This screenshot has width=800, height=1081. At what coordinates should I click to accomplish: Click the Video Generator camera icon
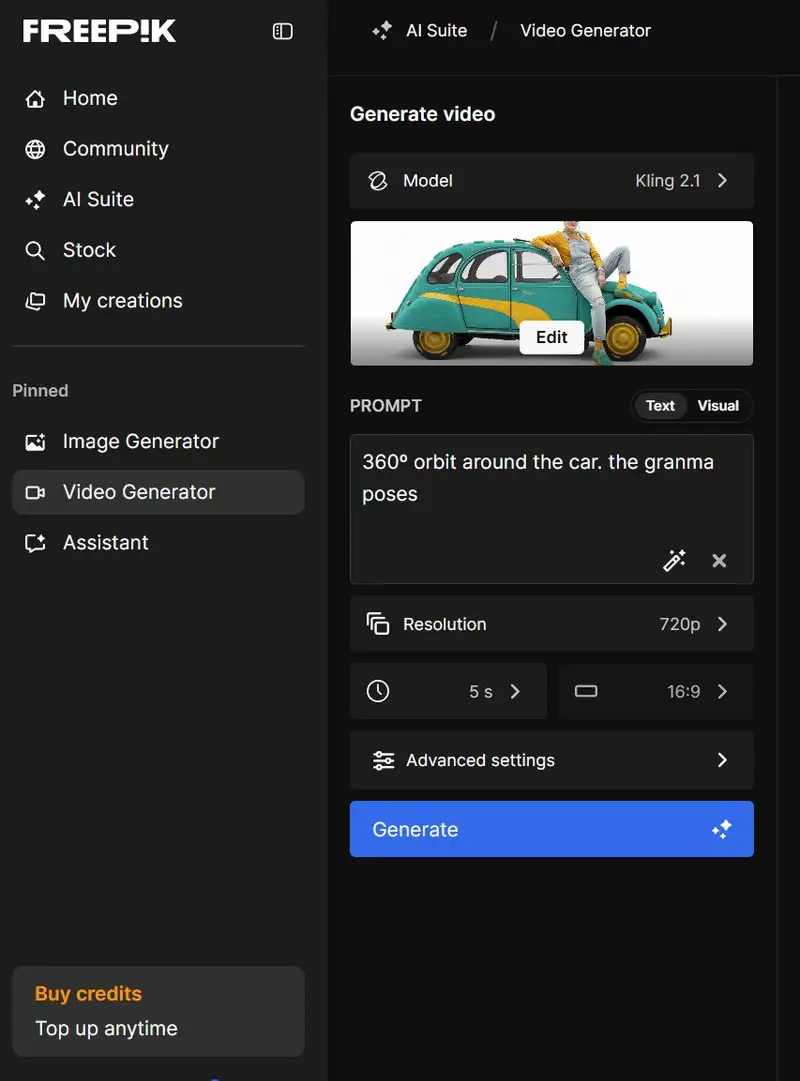pos(35,492)
